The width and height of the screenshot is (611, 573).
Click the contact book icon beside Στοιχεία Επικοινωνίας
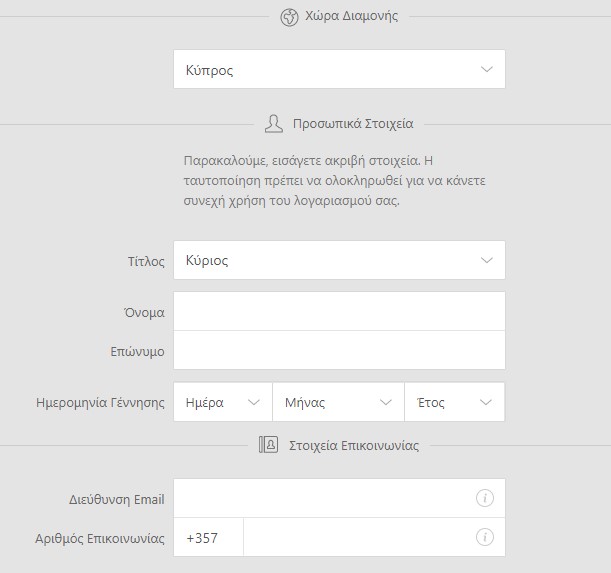tap(268, 445)
